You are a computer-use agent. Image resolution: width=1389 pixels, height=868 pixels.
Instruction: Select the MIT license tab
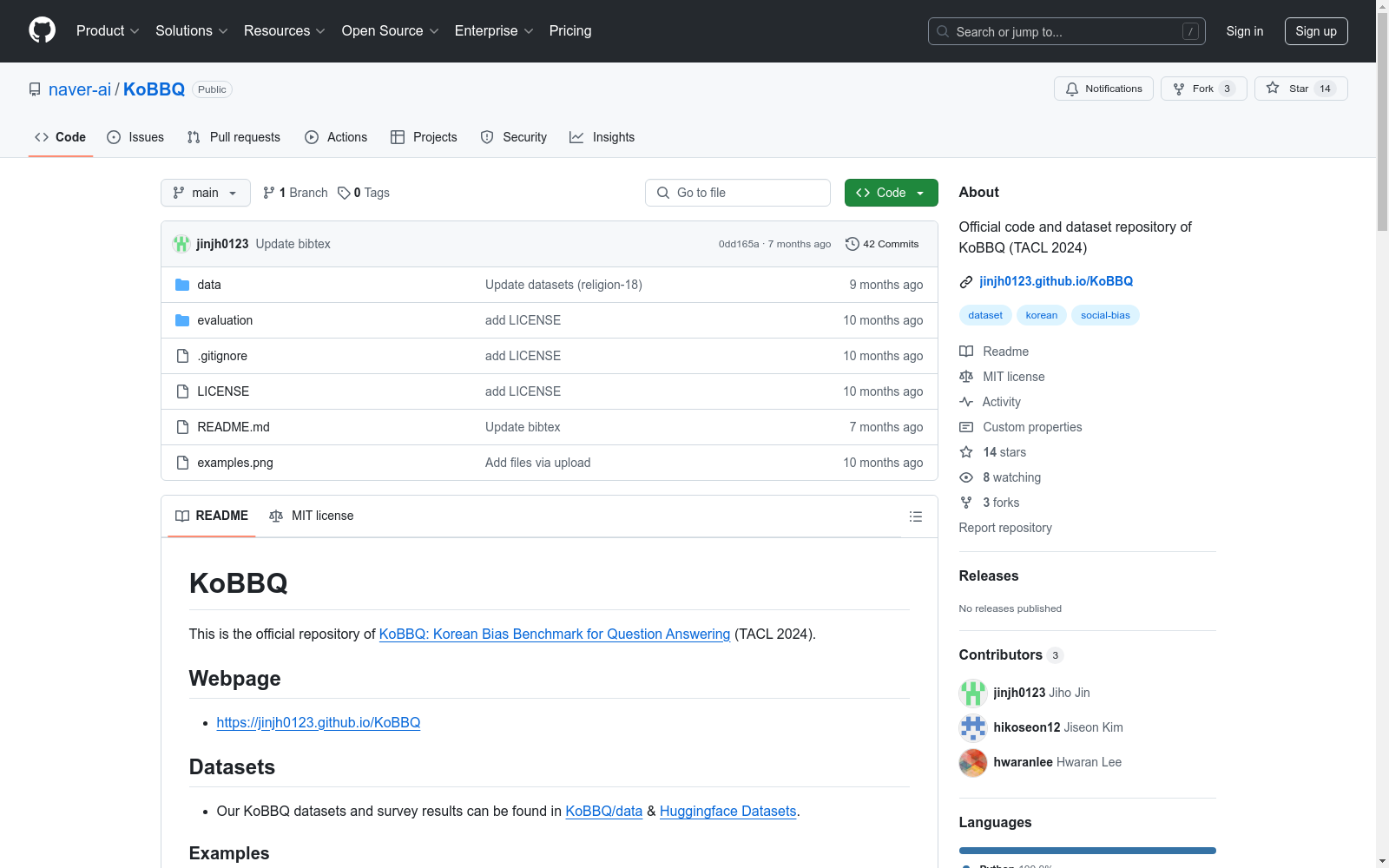[312, 516]
